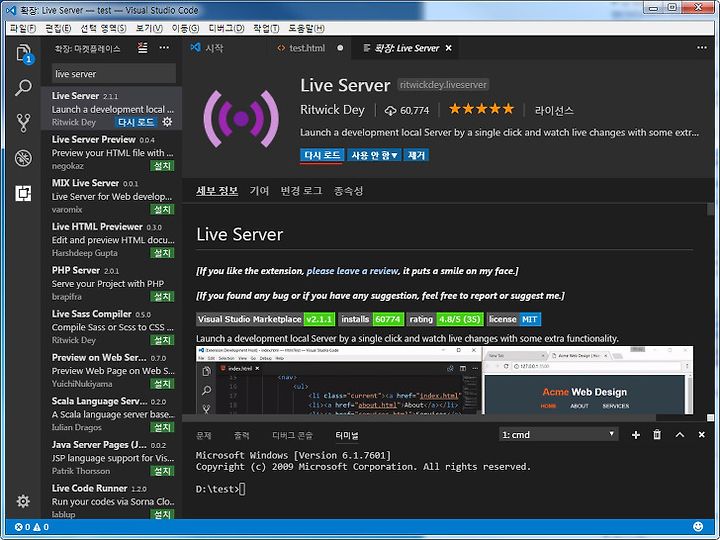Open the please leave a review link

pos(352,271)
